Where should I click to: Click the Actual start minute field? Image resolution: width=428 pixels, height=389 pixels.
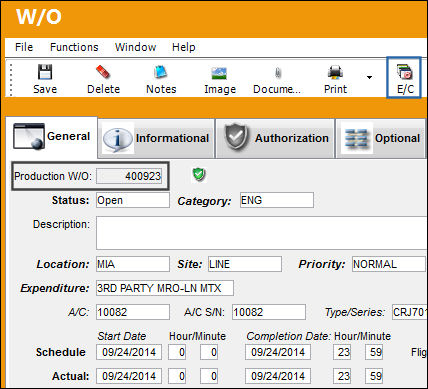tap(209, 376)
